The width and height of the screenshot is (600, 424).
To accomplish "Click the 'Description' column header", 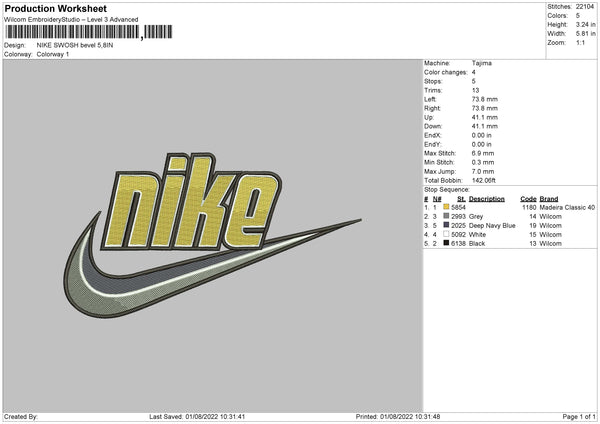I will coord(487,199).
